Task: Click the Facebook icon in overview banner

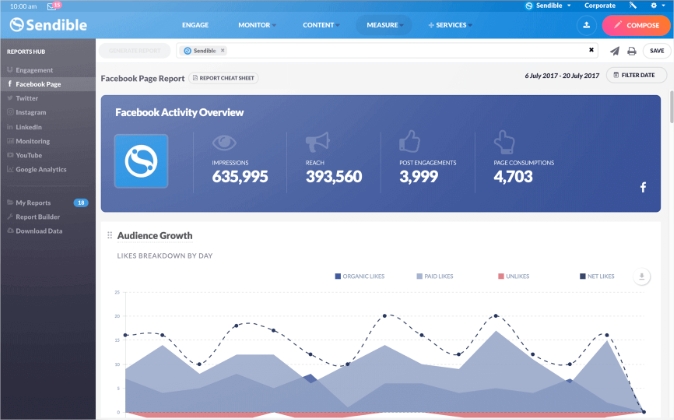Action: (643, 187)
